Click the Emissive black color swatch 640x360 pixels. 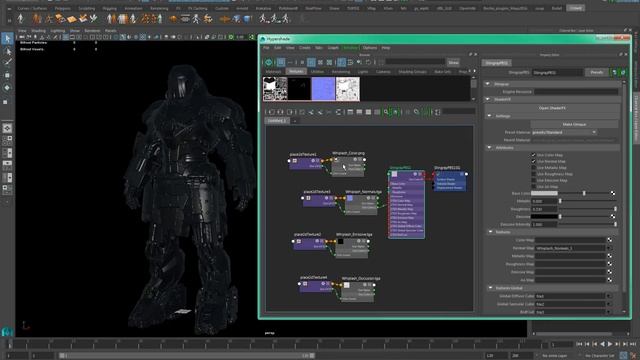tap(544, 216)
